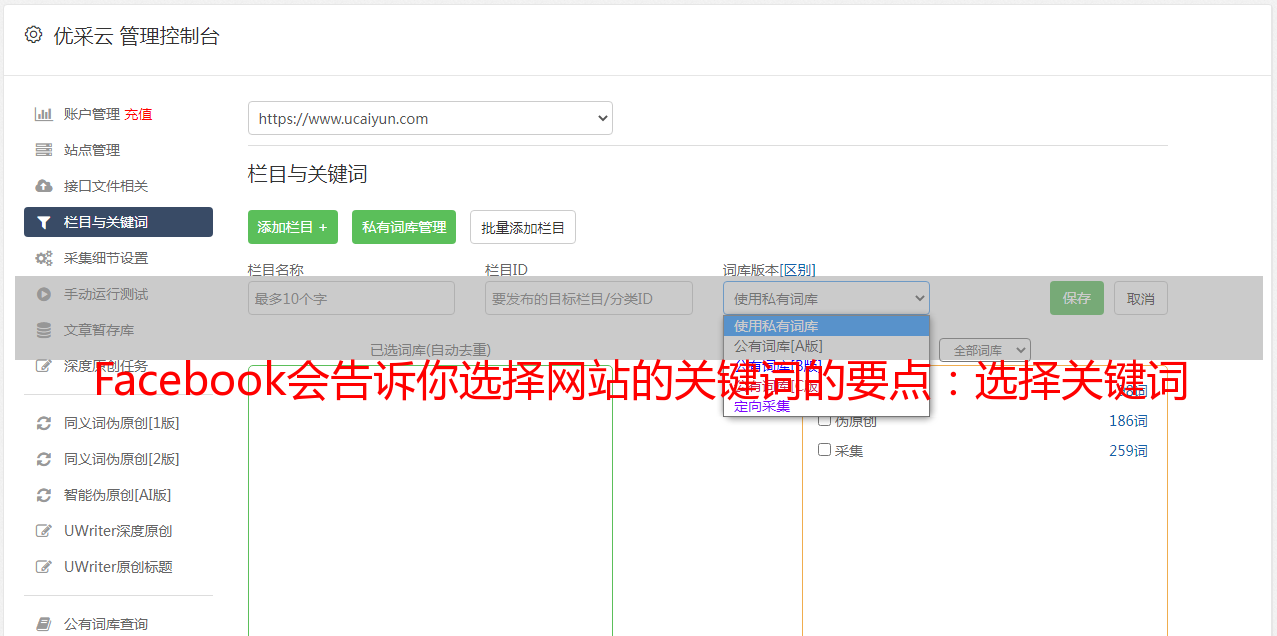The height and width of the screenshot is (636, 1277).
Task: Tick the 采集 checkbox
Action: pos(825,450)
